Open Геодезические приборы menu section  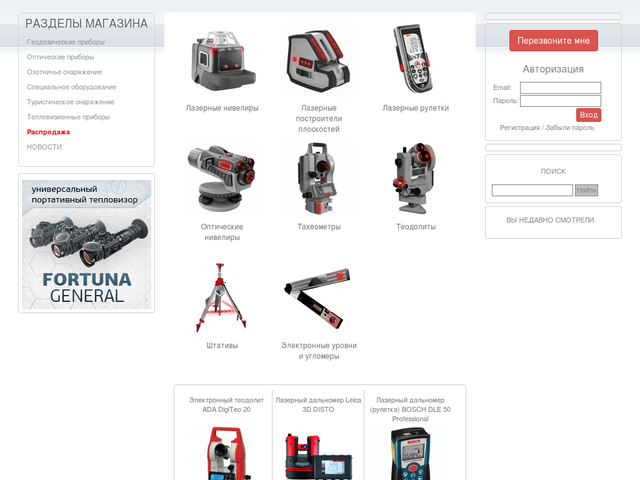click(66, 42)
